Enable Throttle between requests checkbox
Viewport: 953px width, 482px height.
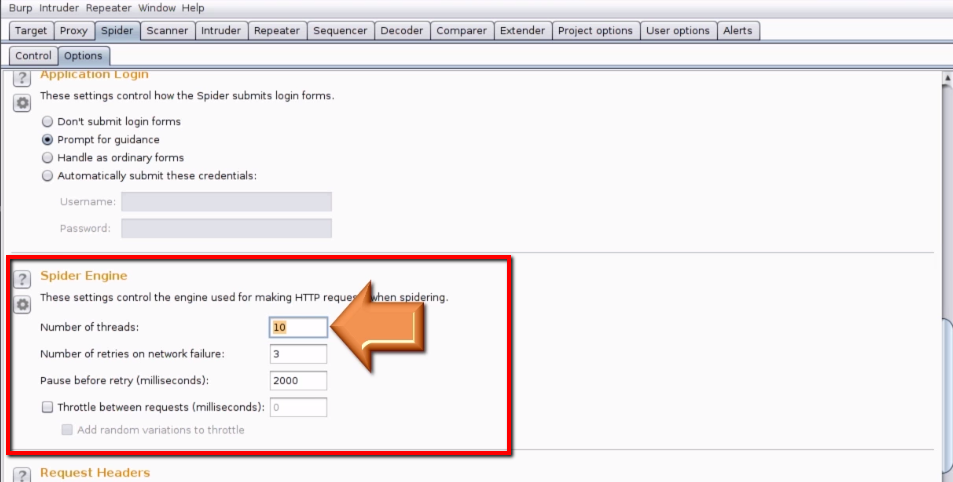[x=47, y=407]
